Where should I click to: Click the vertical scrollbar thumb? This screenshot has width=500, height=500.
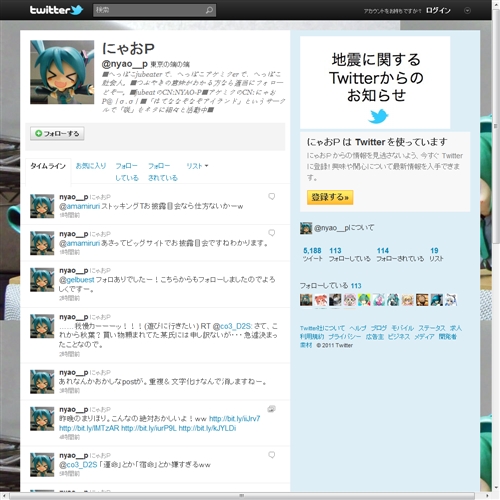496,128
